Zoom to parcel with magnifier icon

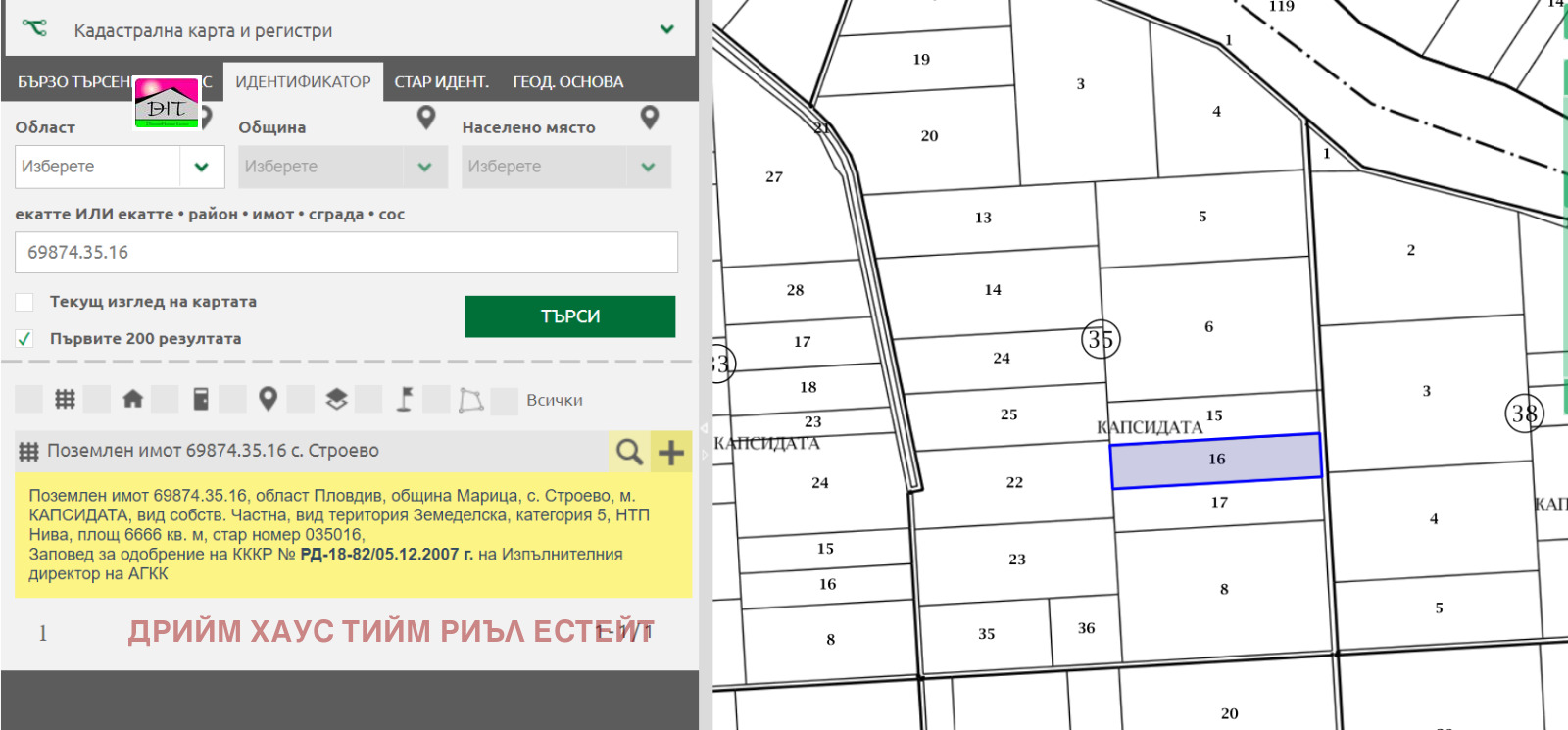click(628, 452)
